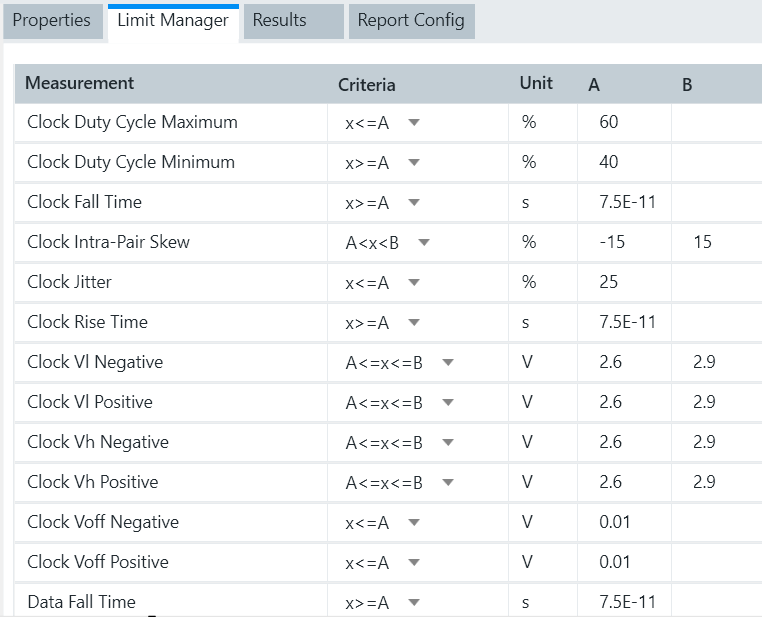Switch to the Properties tab
Viewport: 762px width, 617px height.
(51, 21)
